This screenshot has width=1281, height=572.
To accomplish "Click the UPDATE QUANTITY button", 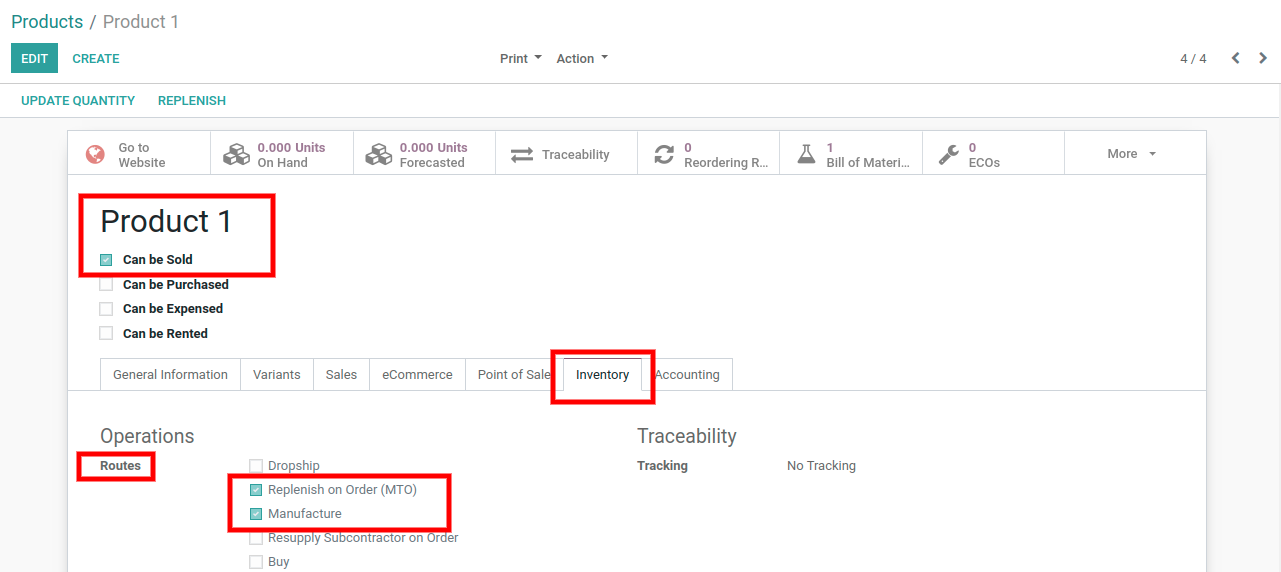I will (x=78, y=101).
